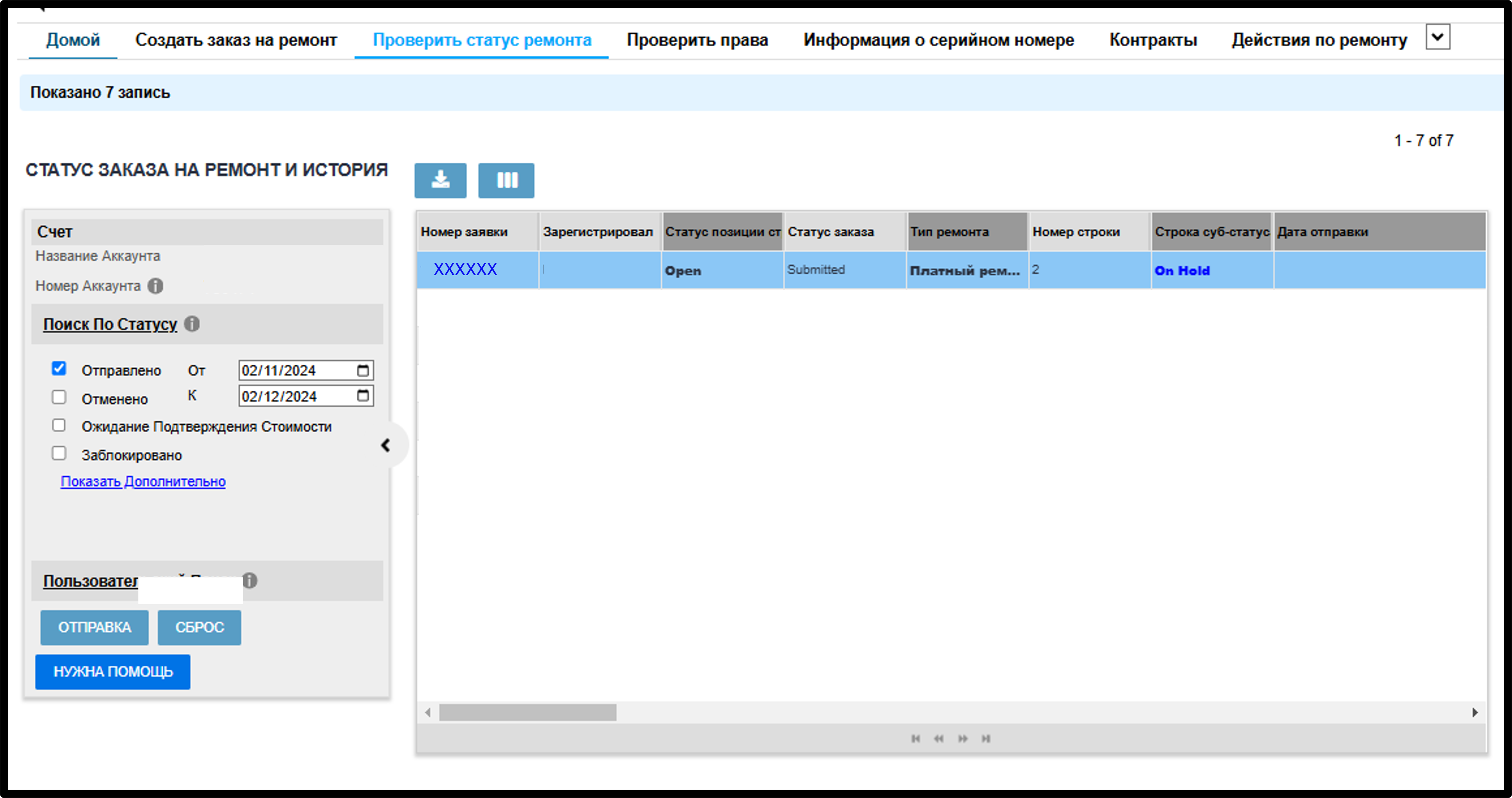Image resolution: width=1512 pixels, height=798 pixels.
Task: Open the navigation overflow dropdown arrow
Action: point(1437,38)
